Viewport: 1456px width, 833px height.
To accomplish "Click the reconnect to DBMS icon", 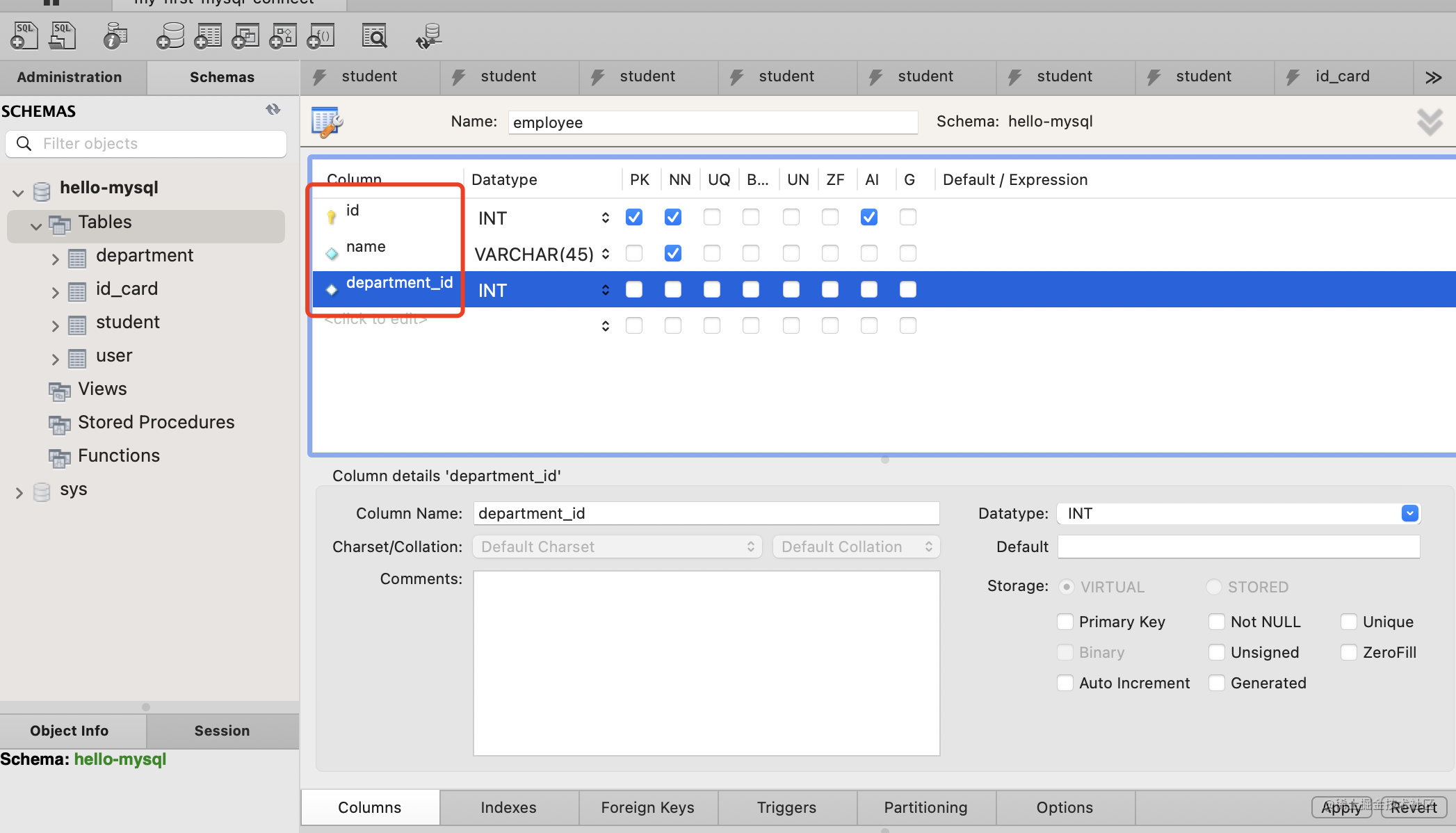I will (428, 36).
